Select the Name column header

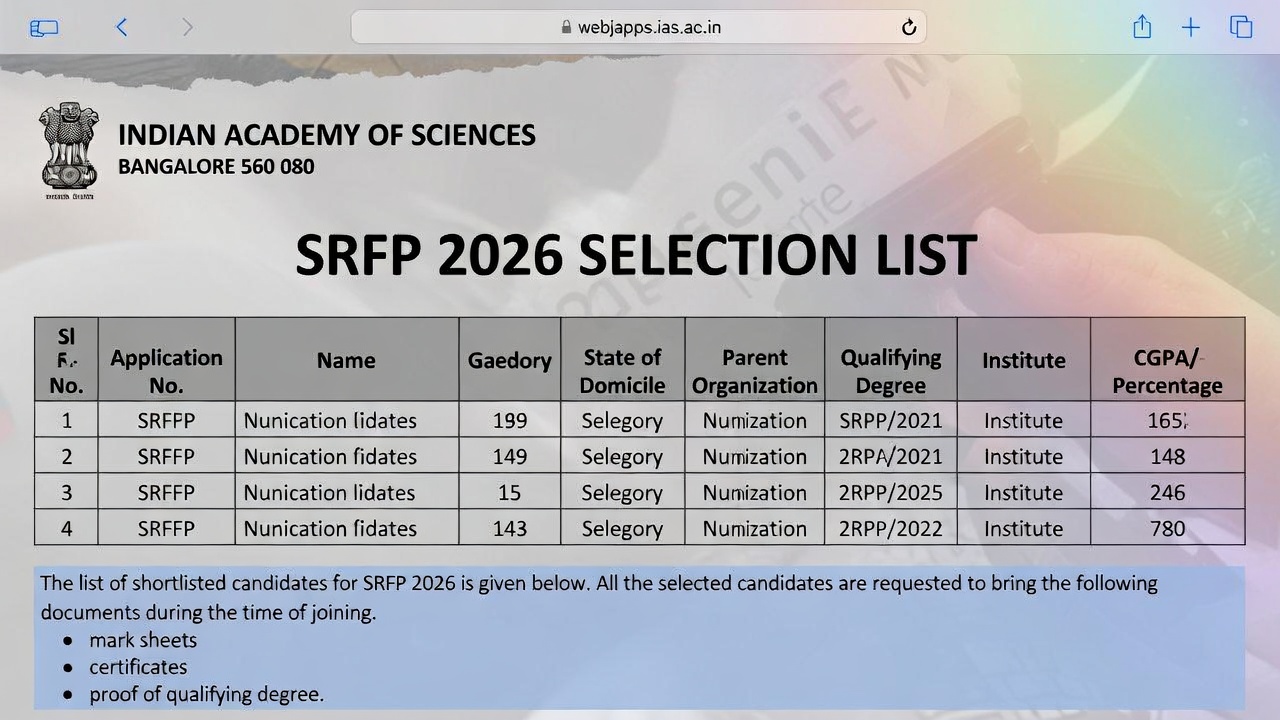(346, 360)
